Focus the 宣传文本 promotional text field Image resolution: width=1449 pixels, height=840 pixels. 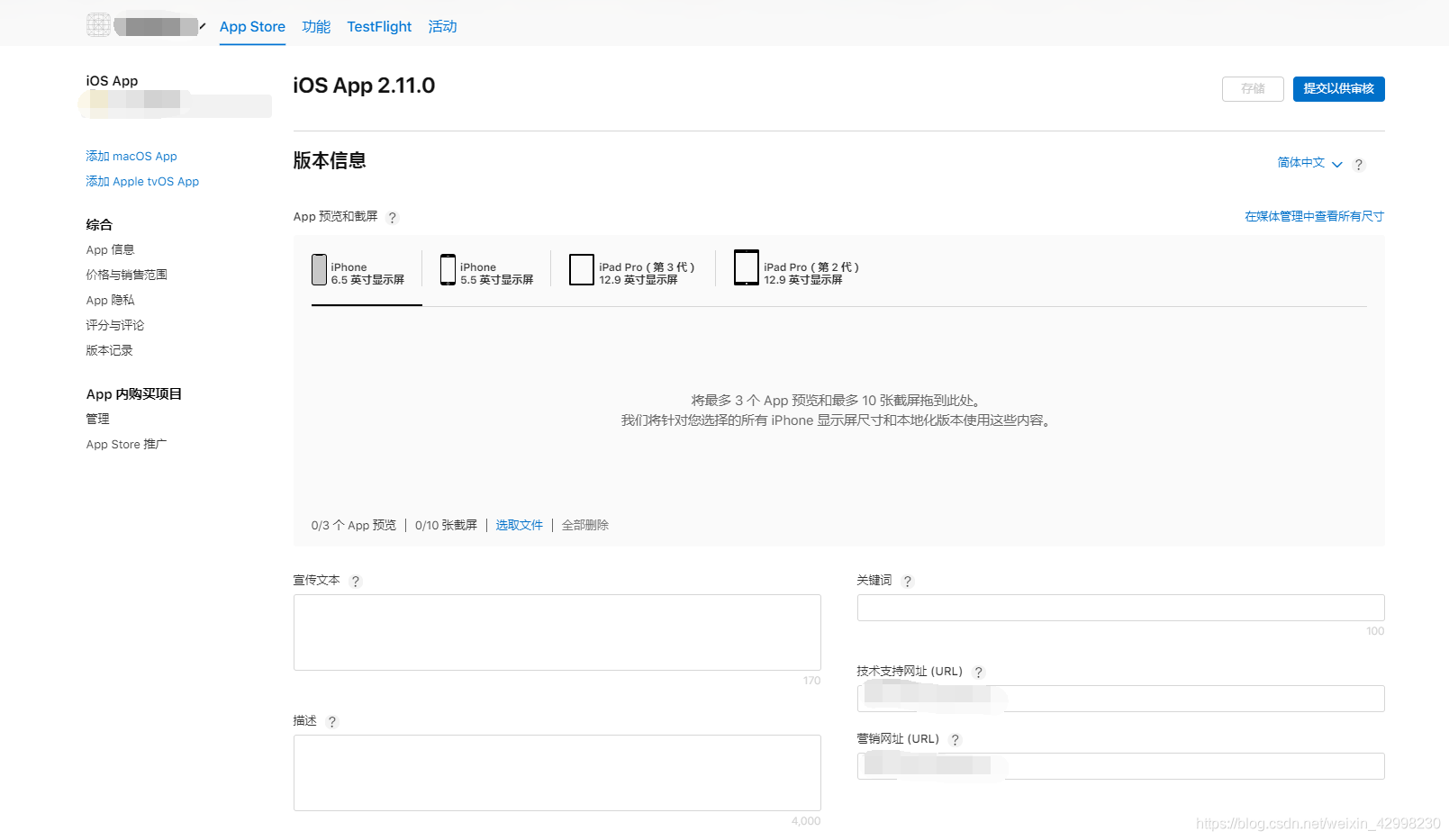[x=557, y=632]
